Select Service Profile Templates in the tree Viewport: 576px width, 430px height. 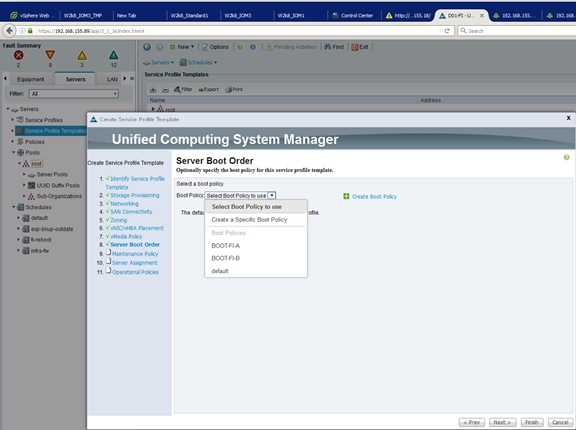[x=51, y=131]
